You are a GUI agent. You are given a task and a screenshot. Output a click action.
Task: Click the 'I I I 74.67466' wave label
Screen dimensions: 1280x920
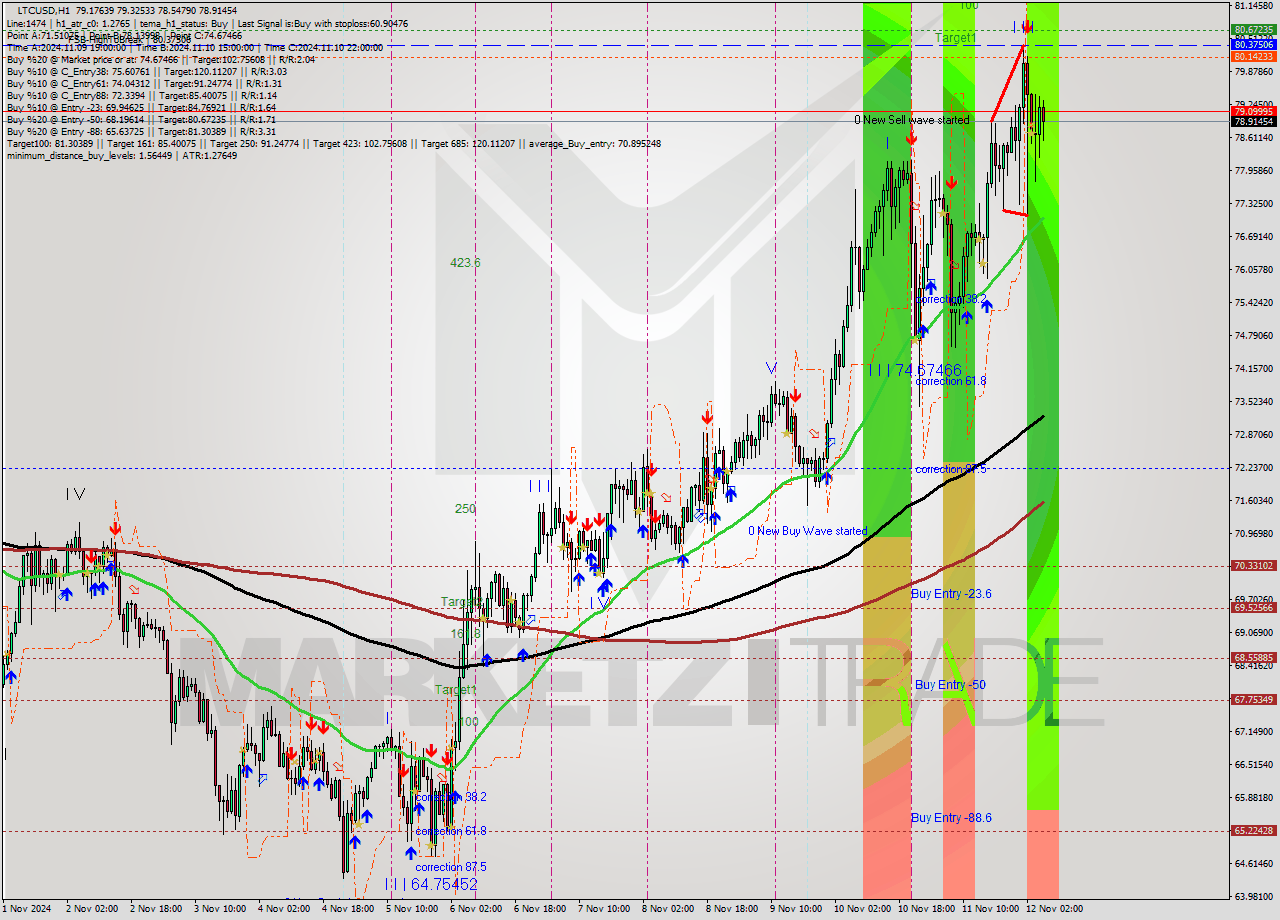(914, 370)
